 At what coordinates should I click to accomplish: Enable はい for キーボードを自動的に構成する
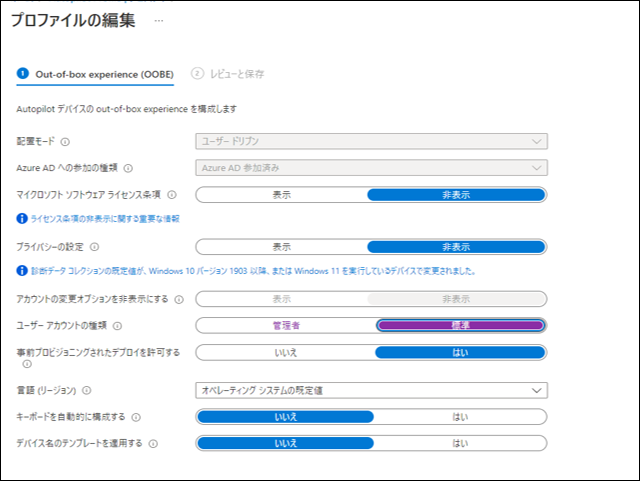460,417
